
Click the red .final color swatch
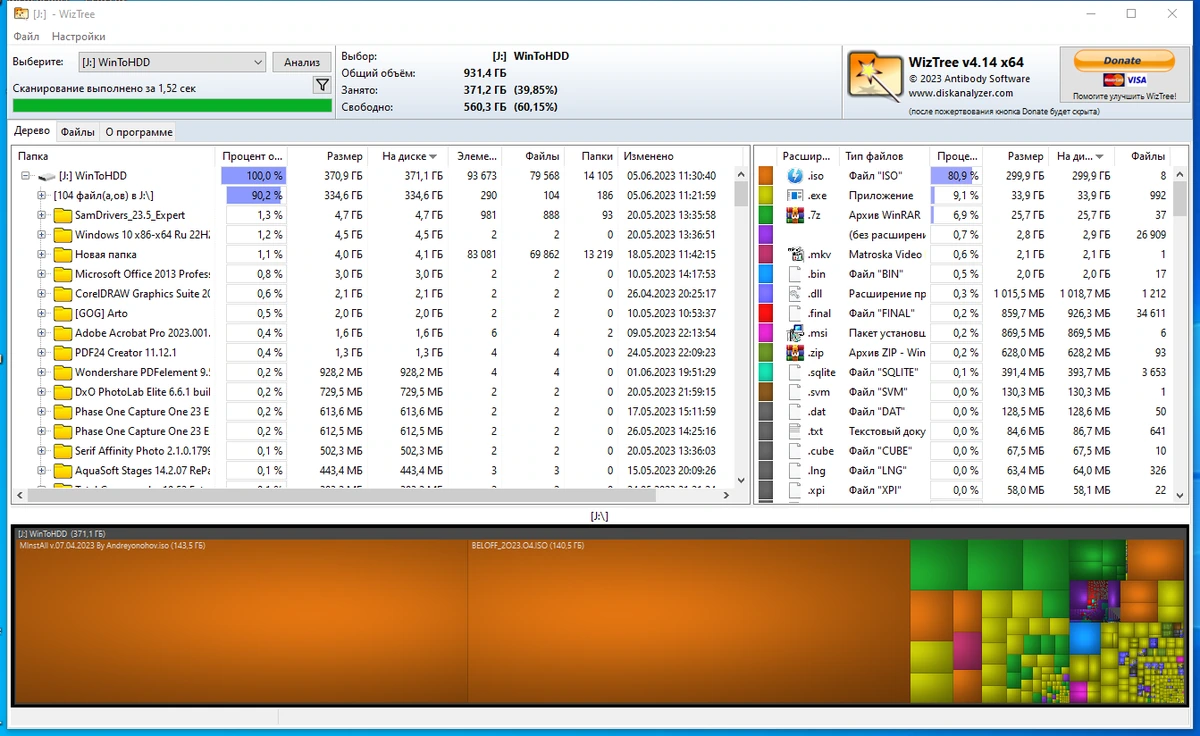click(766, 314)
